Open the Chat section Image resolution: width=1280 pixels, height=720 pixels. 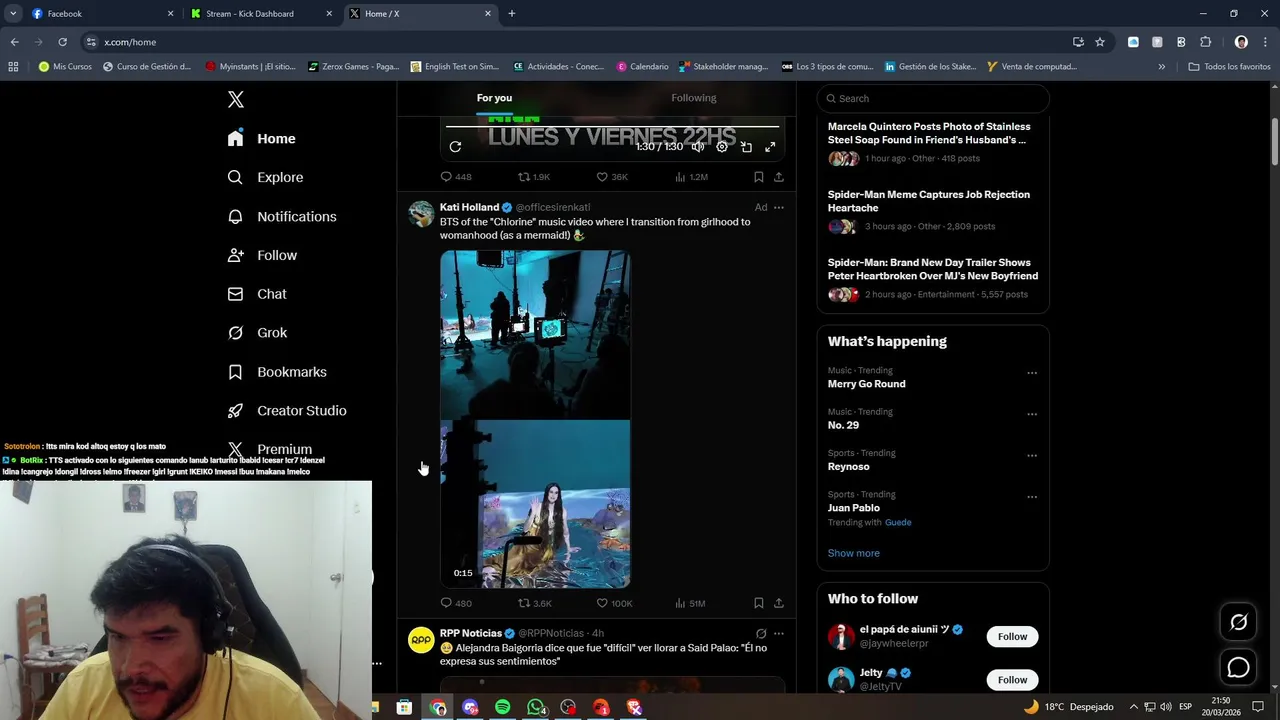[x=257, y=294]
